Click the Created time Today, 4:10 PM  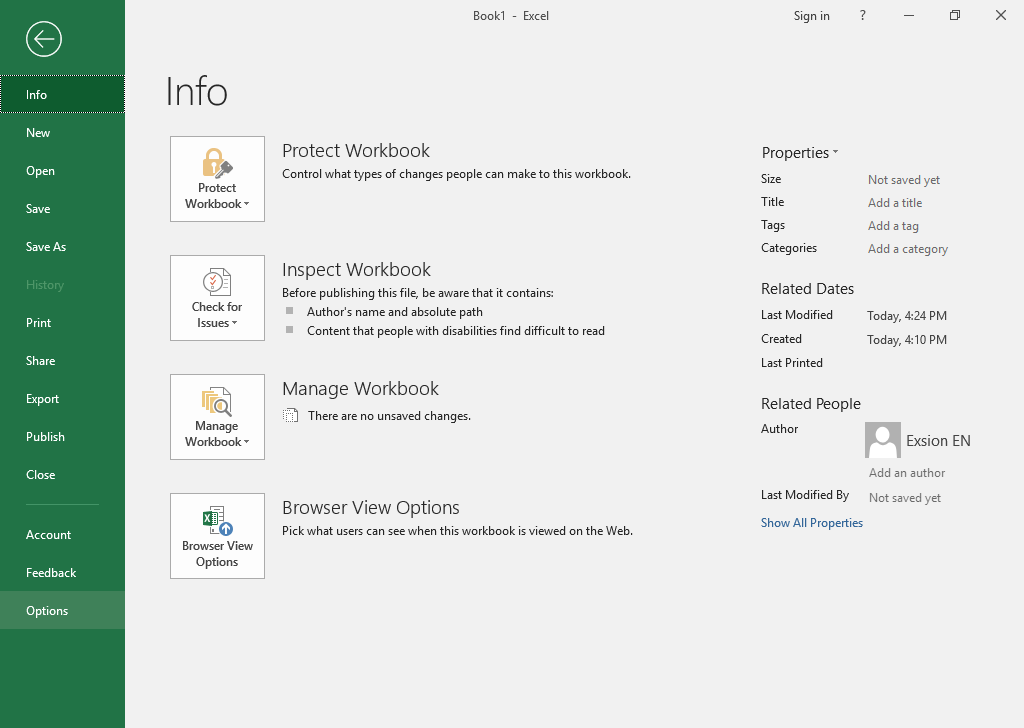tap(906, 340)
